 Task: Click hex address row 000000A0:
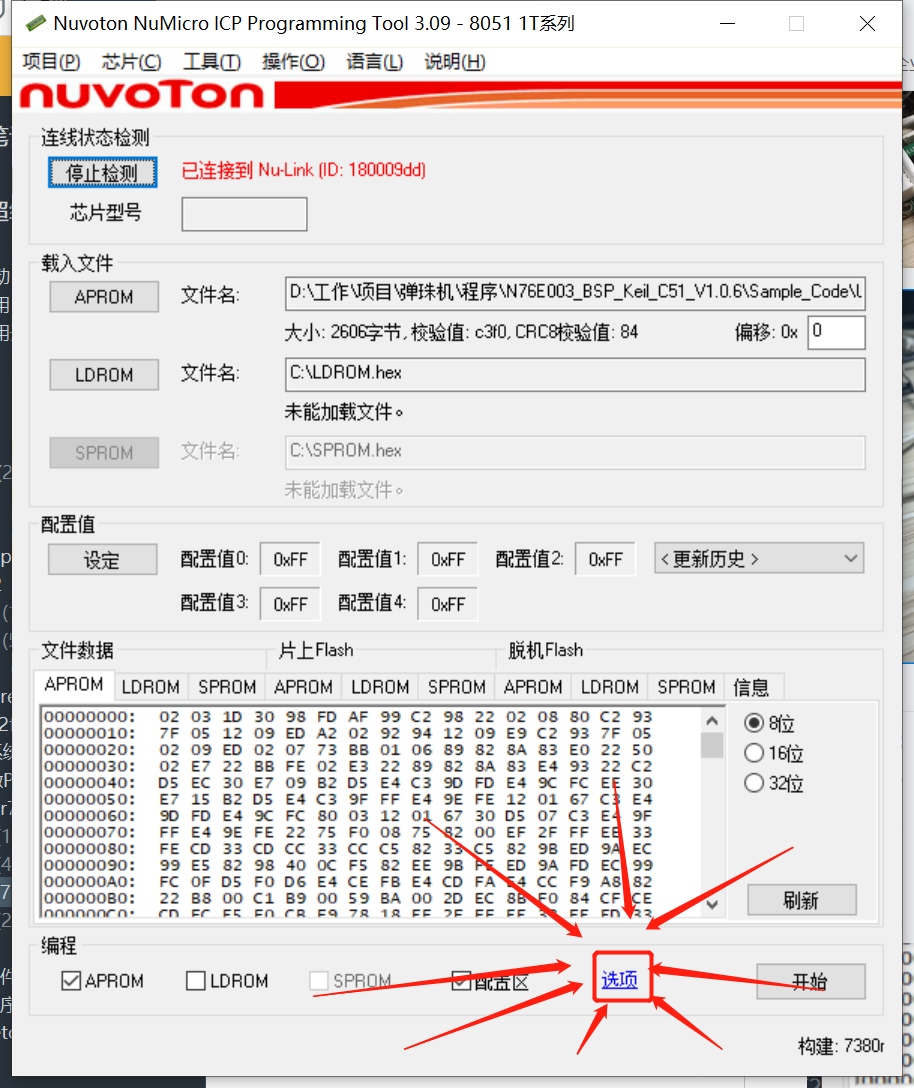(90, 882)
